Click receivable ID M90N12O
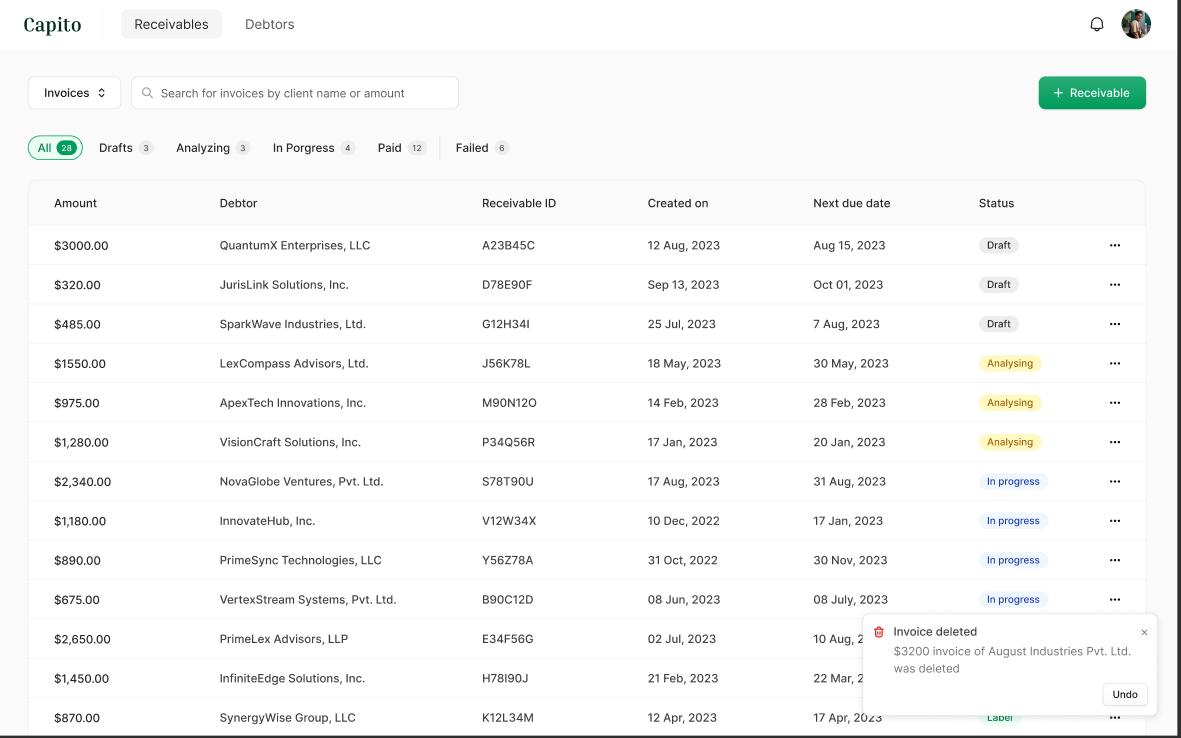The width and height of the screenshot is (1181, 738). point(509,403)
